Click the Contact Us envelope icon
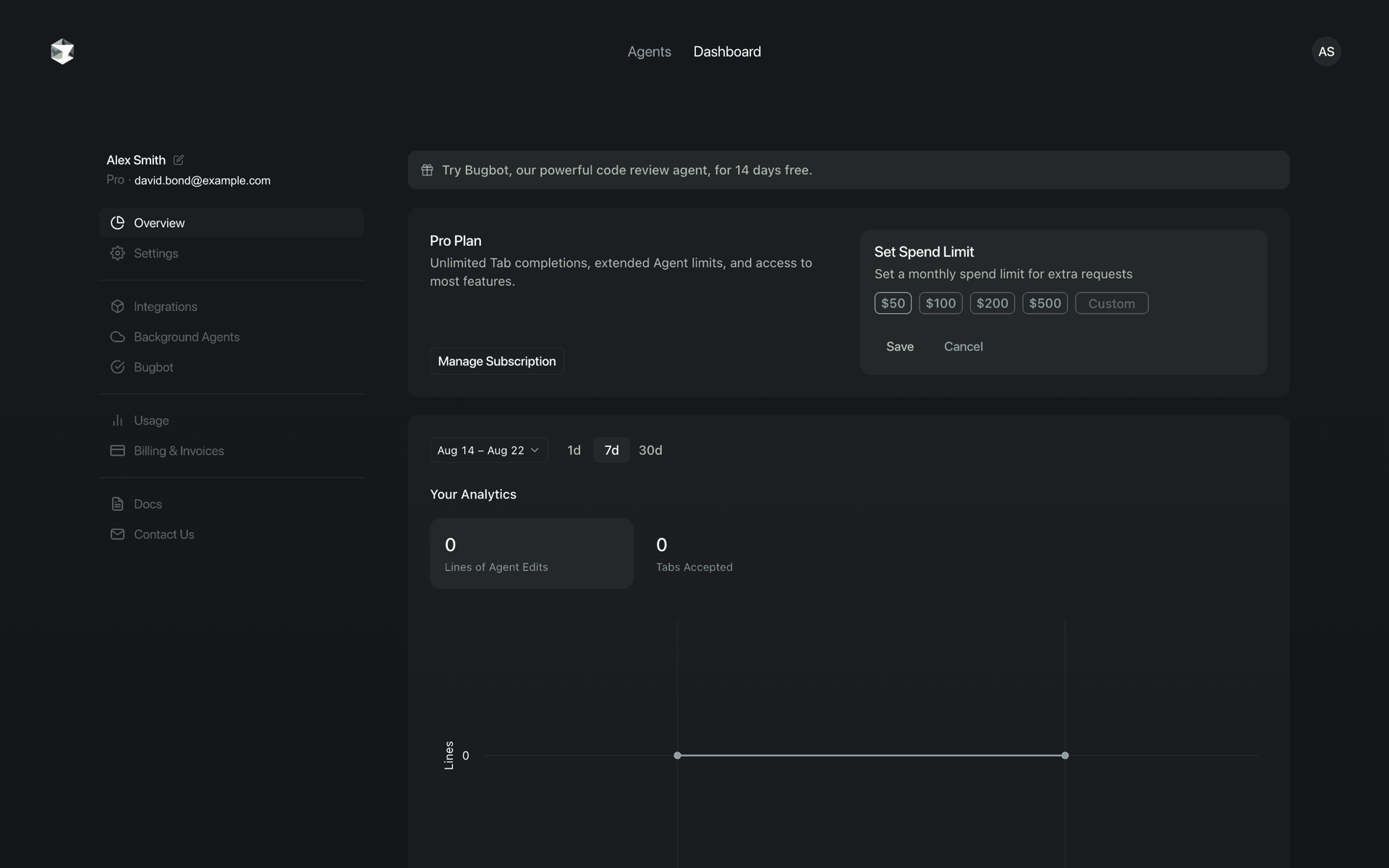This screenshot has height=868, width=1389. [x=117, y=535]
